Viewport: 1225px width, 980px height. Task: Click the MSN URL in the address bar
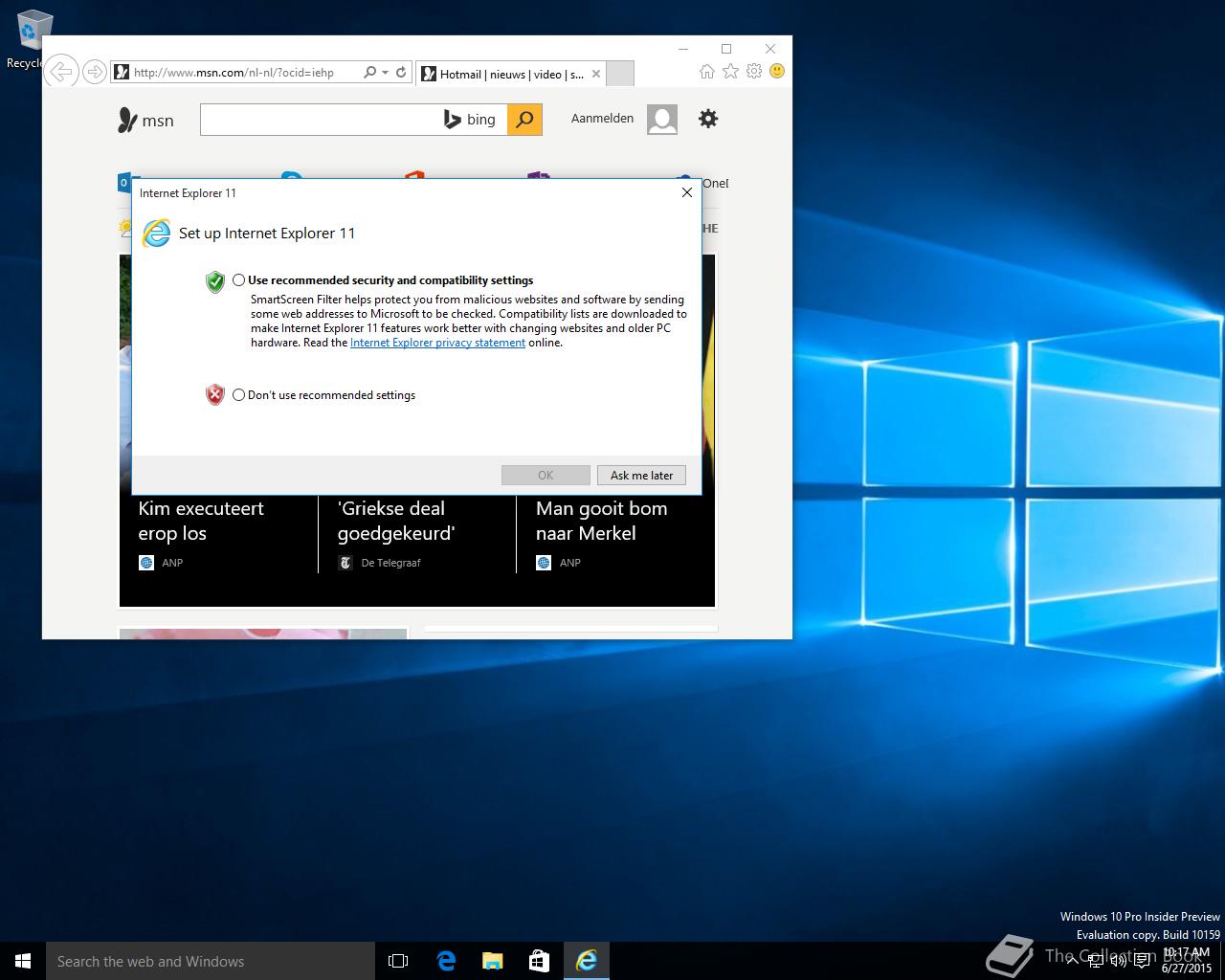234,72
